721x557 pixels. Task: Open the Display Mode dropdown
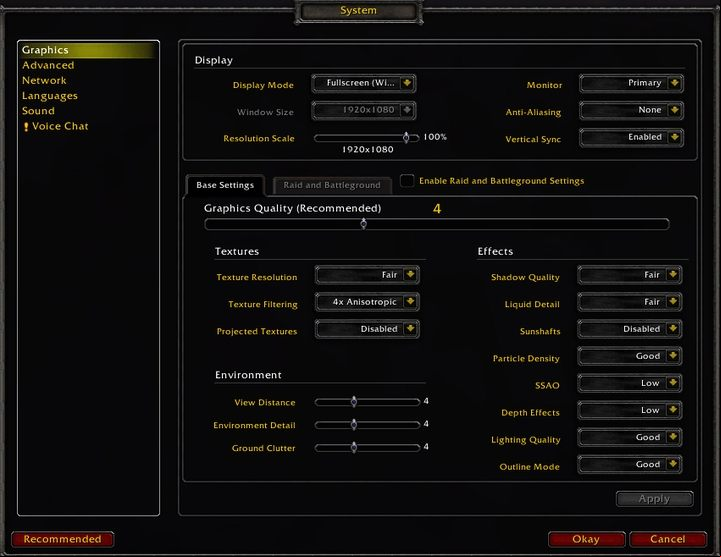coord(364,83)
